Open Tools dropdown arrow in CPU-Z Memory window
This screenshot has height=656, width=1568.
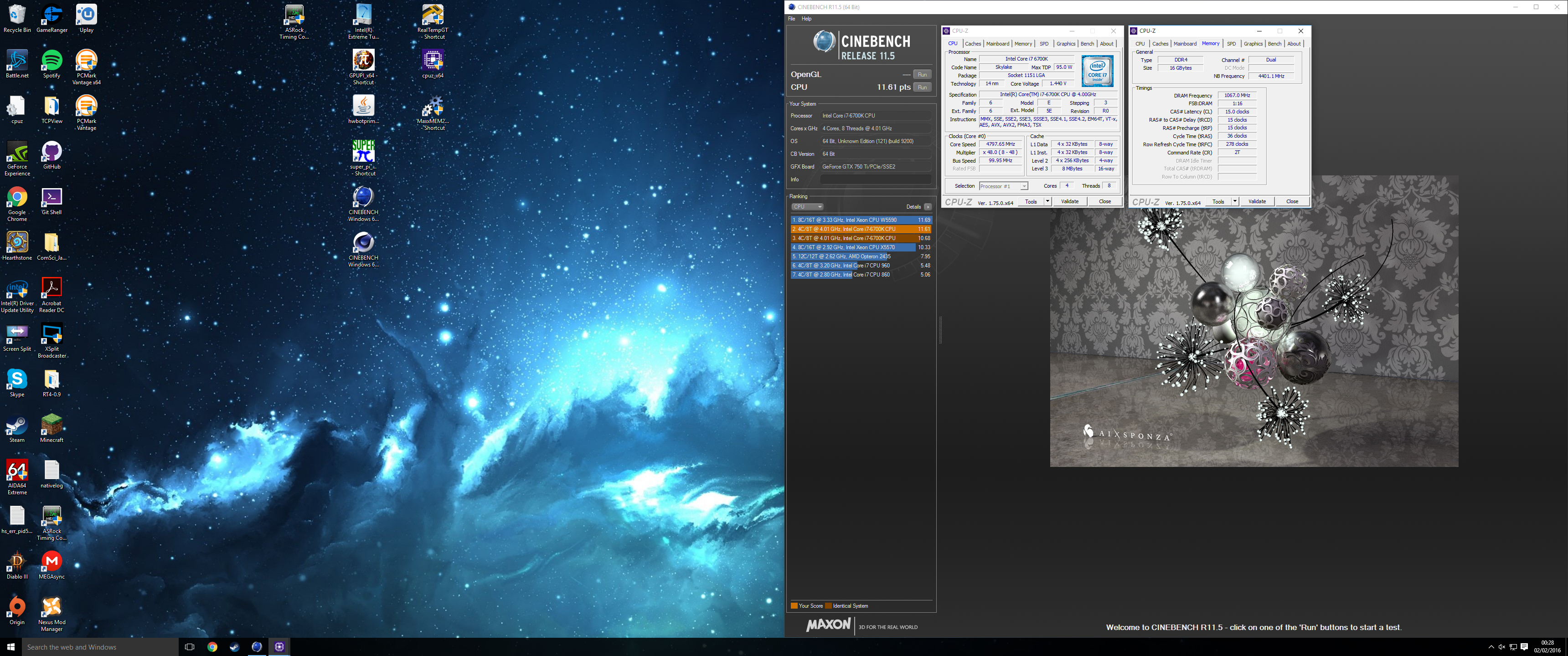1235,201
